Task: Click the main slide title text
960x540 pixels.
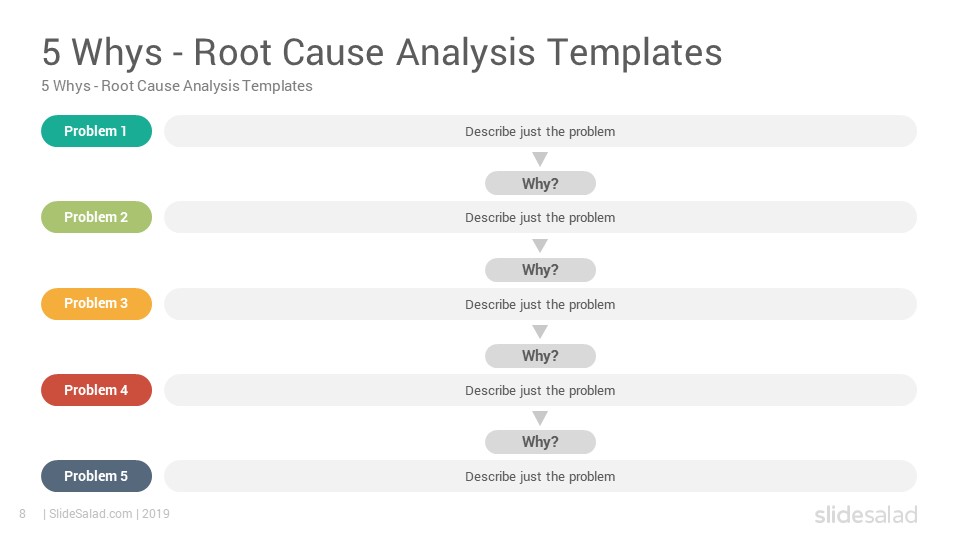Action: [382, 53]
